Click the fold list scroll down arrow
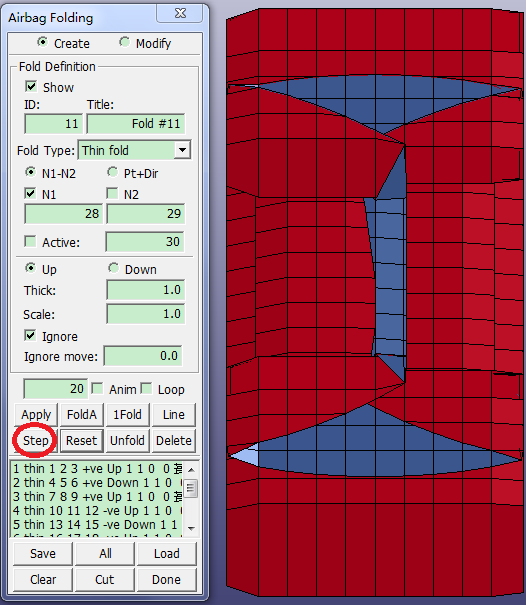 pos(191,528)
